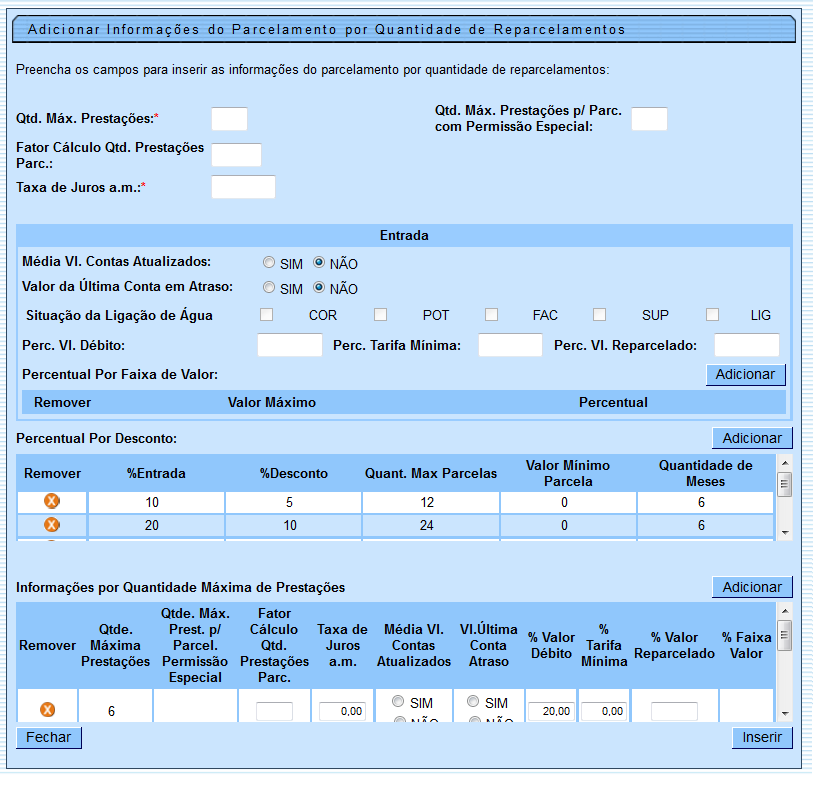815x788 pixels.
Task: Click Adicionar for Percentual Por Faixa de Valor
Action: [746, 374]
